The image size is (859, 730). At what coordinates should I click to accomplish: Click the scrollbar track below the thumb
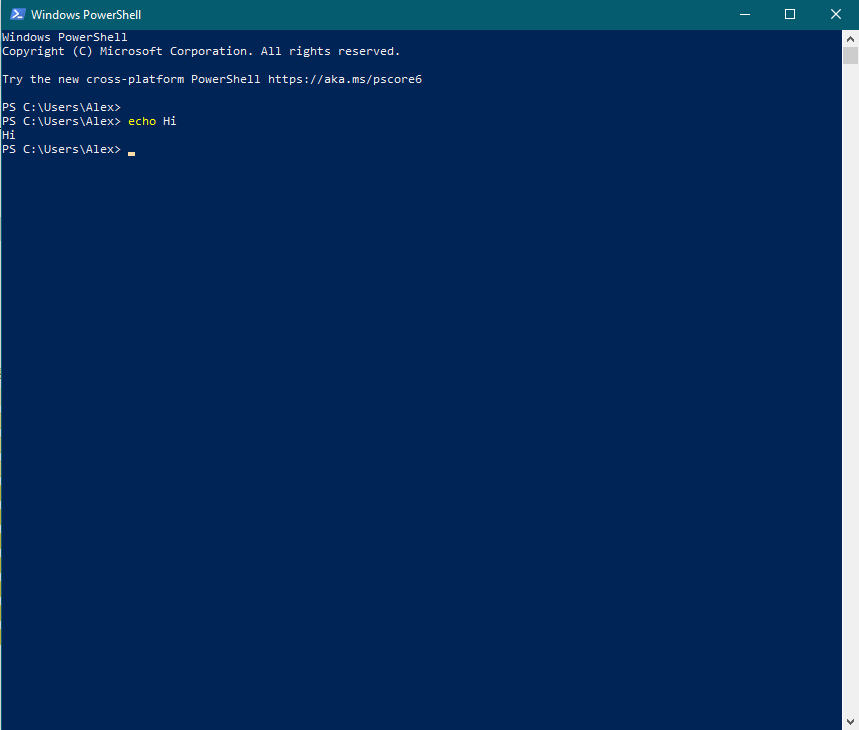(x=851, y=400)
